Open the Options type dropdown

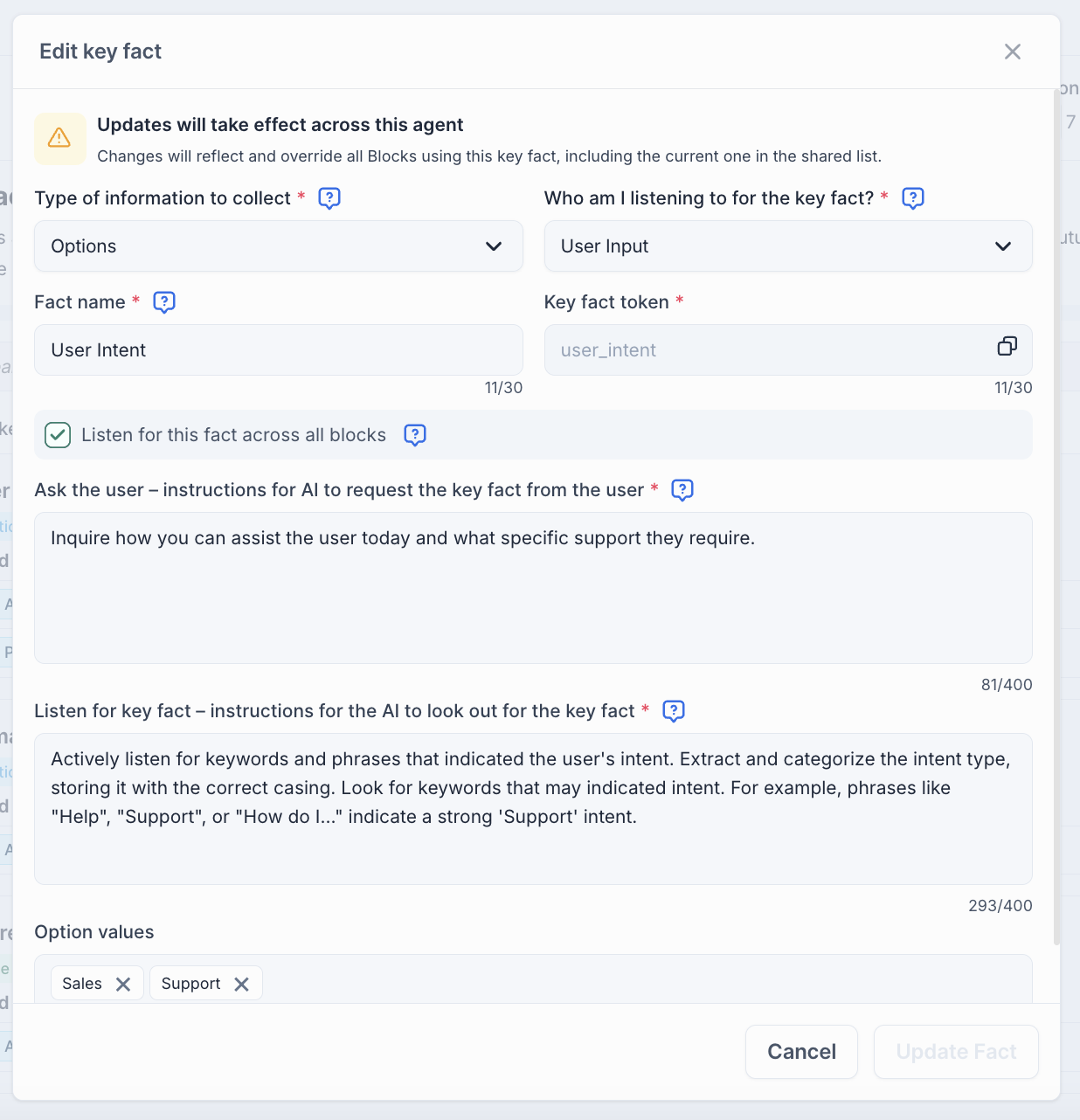point(278,246)
